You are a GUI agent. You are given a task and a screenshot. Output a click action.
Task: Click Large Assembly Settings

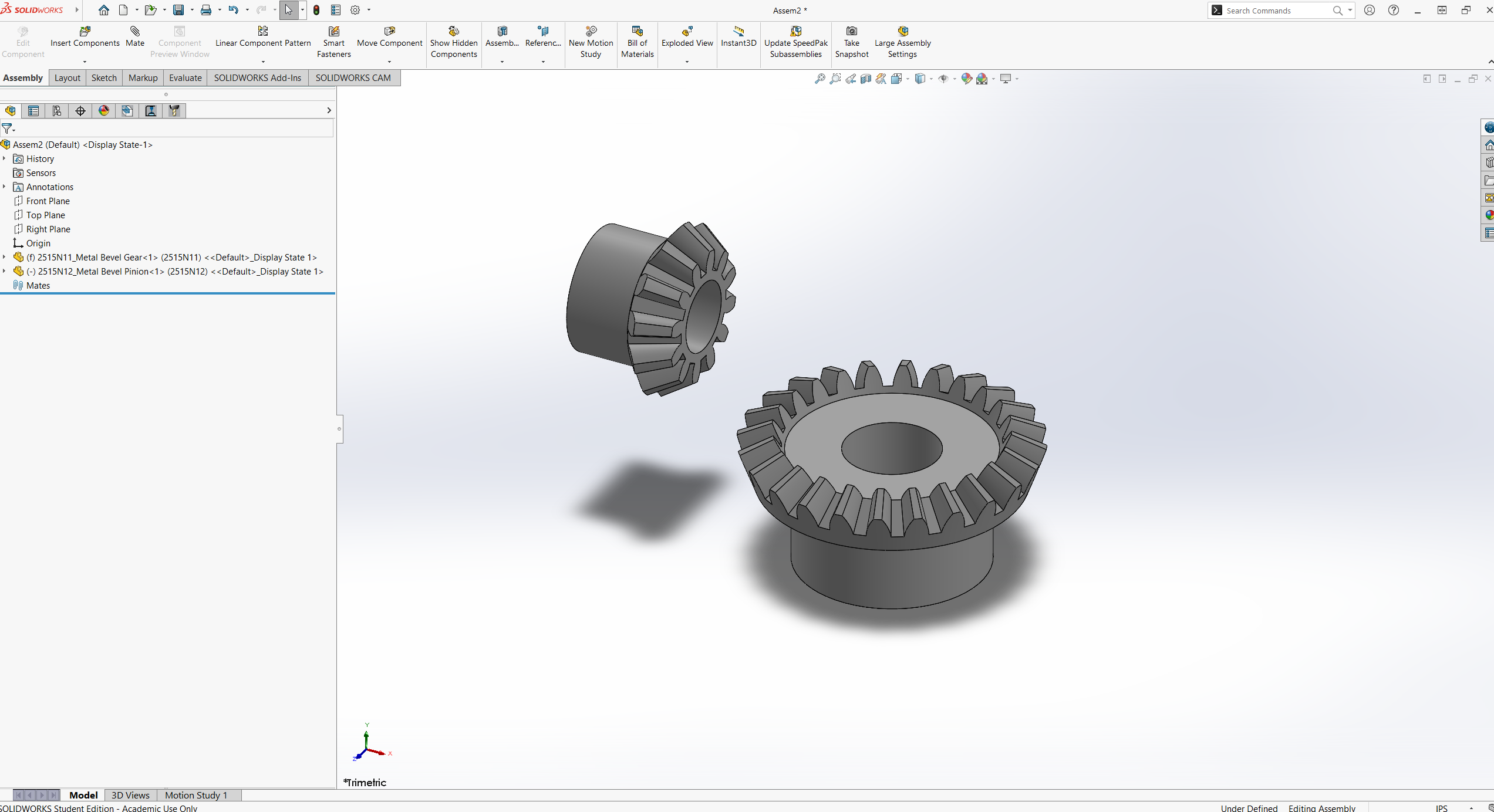coord(902,42)
